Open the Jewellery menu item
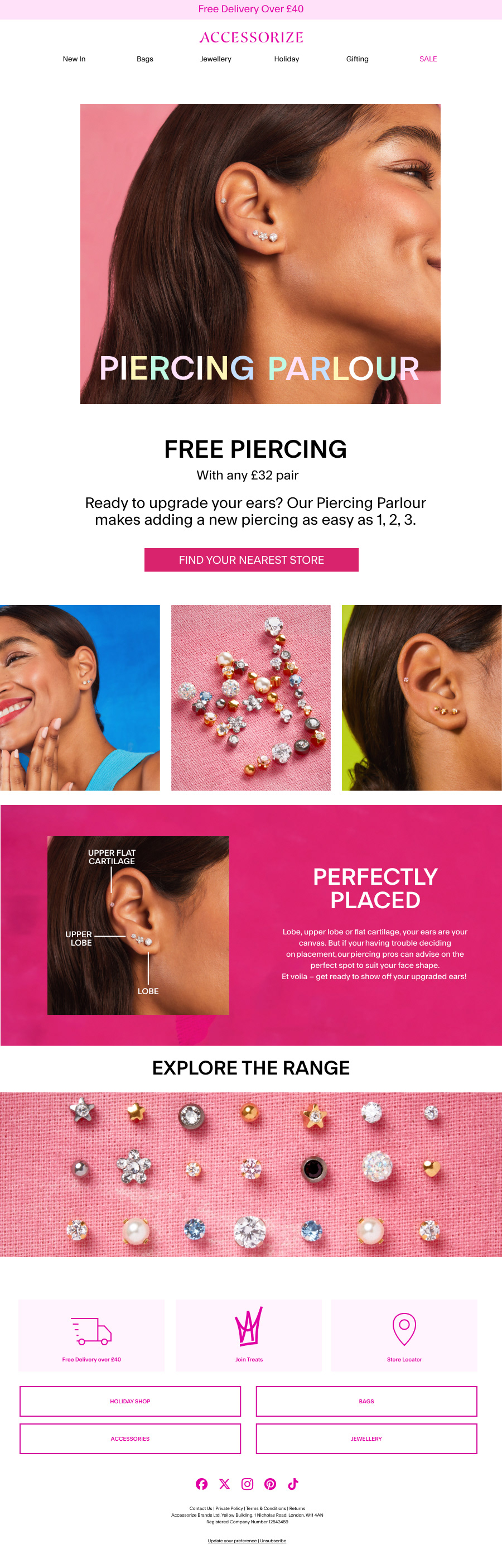Image resolution: width=502 pixels, height=1568 pixels. click(x=215, y=59)
